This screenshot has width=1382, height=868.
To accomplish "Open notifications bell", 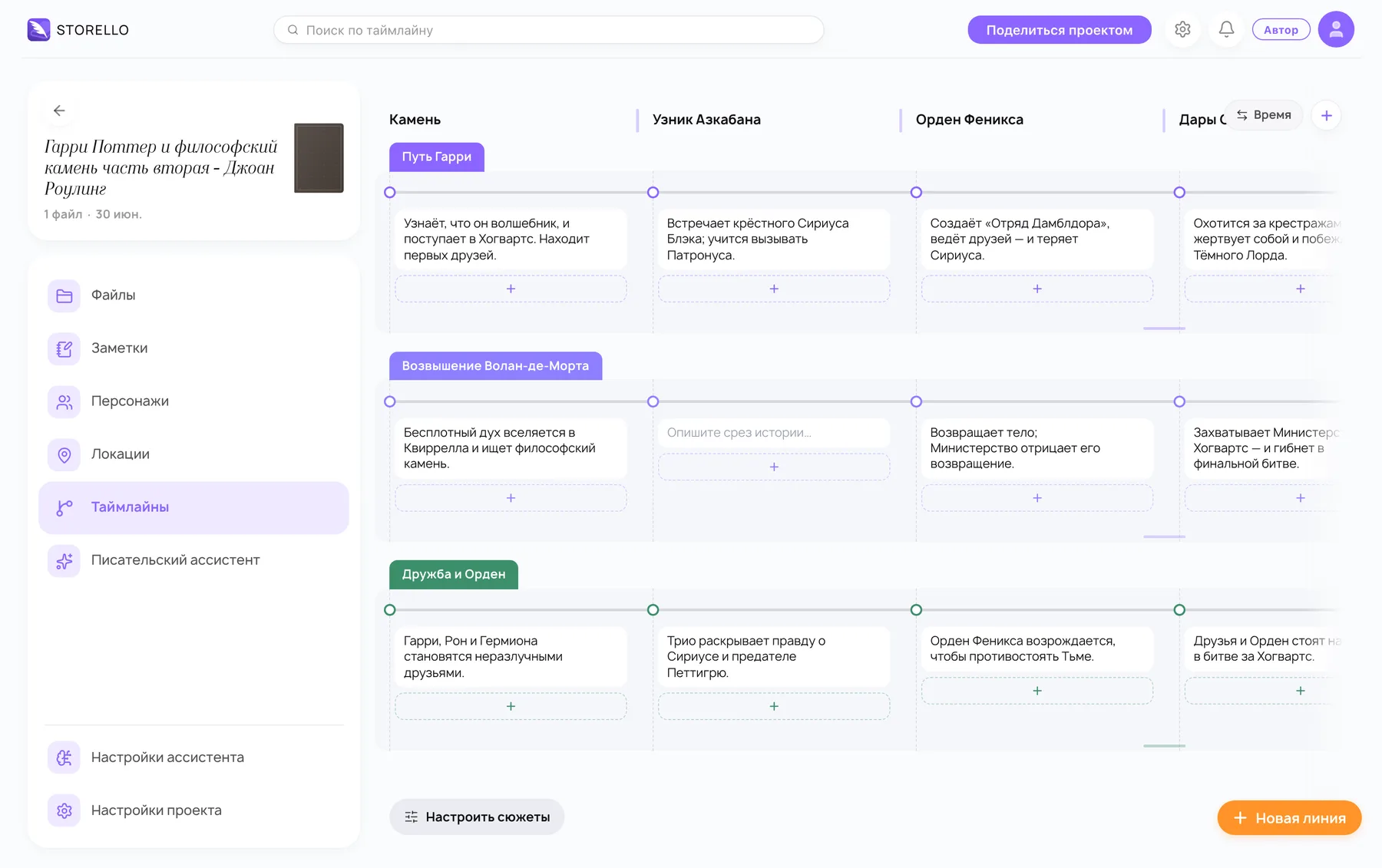I will pos(1226,30).
